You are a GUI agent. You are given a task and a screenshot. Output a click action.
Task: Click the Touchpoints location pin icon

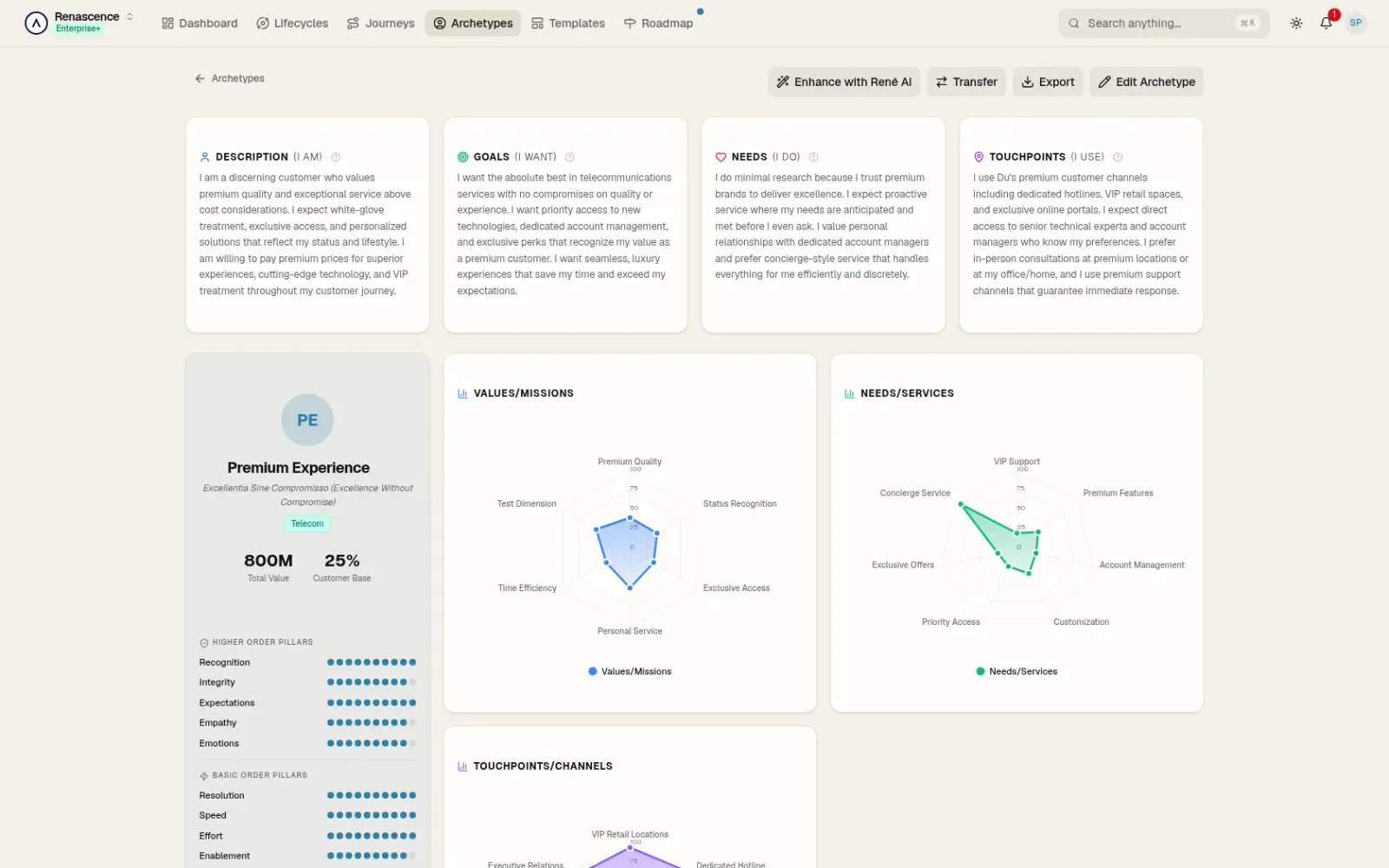tap(978, 157)
